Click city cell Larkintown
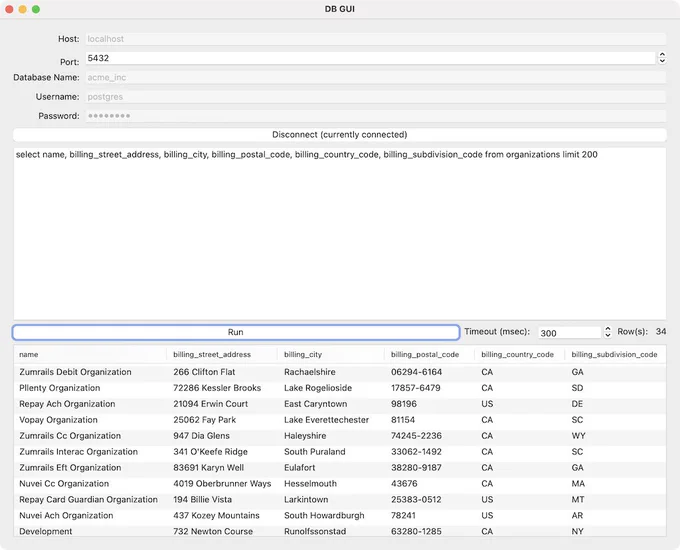This screenshot has height=550, width=680. (306, 500)
